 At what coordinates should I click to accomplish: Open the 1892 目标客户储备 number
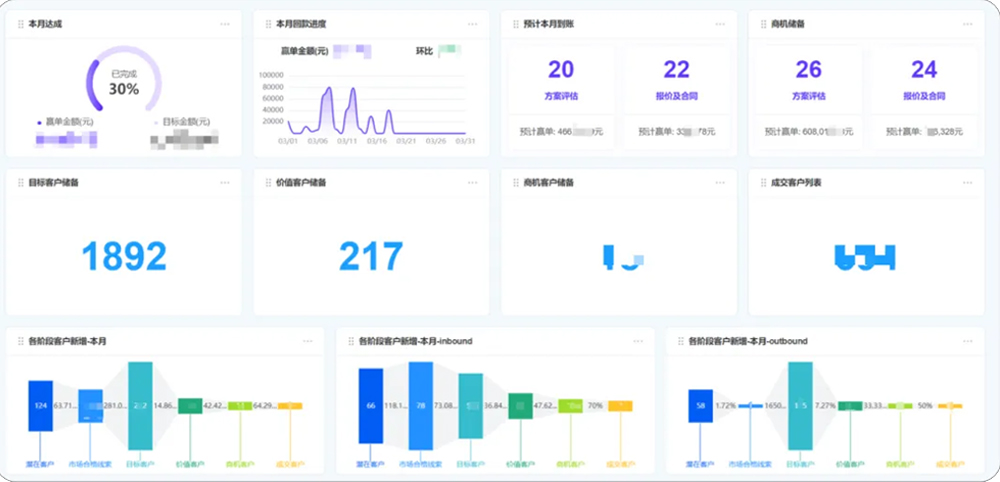[x=124, y=257]
